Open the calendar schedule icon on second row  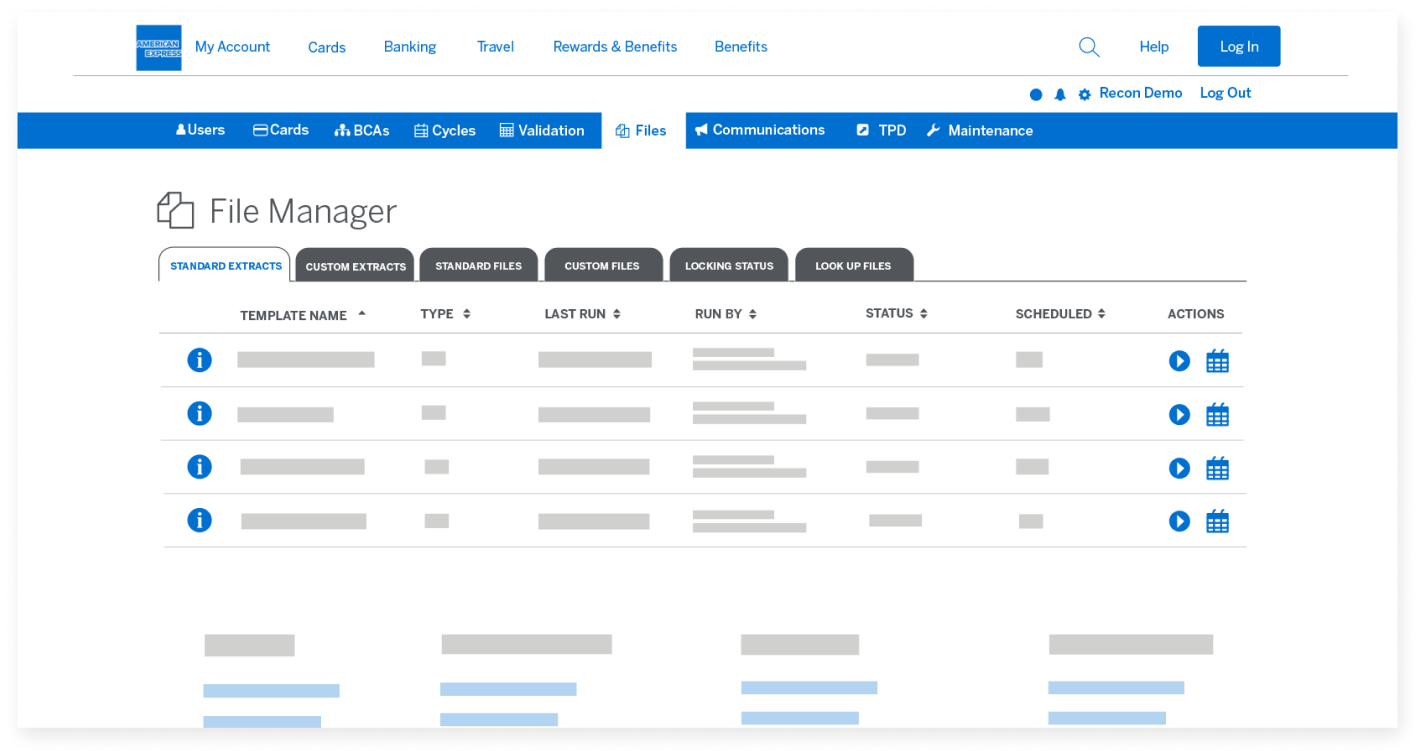point(1217,414)
